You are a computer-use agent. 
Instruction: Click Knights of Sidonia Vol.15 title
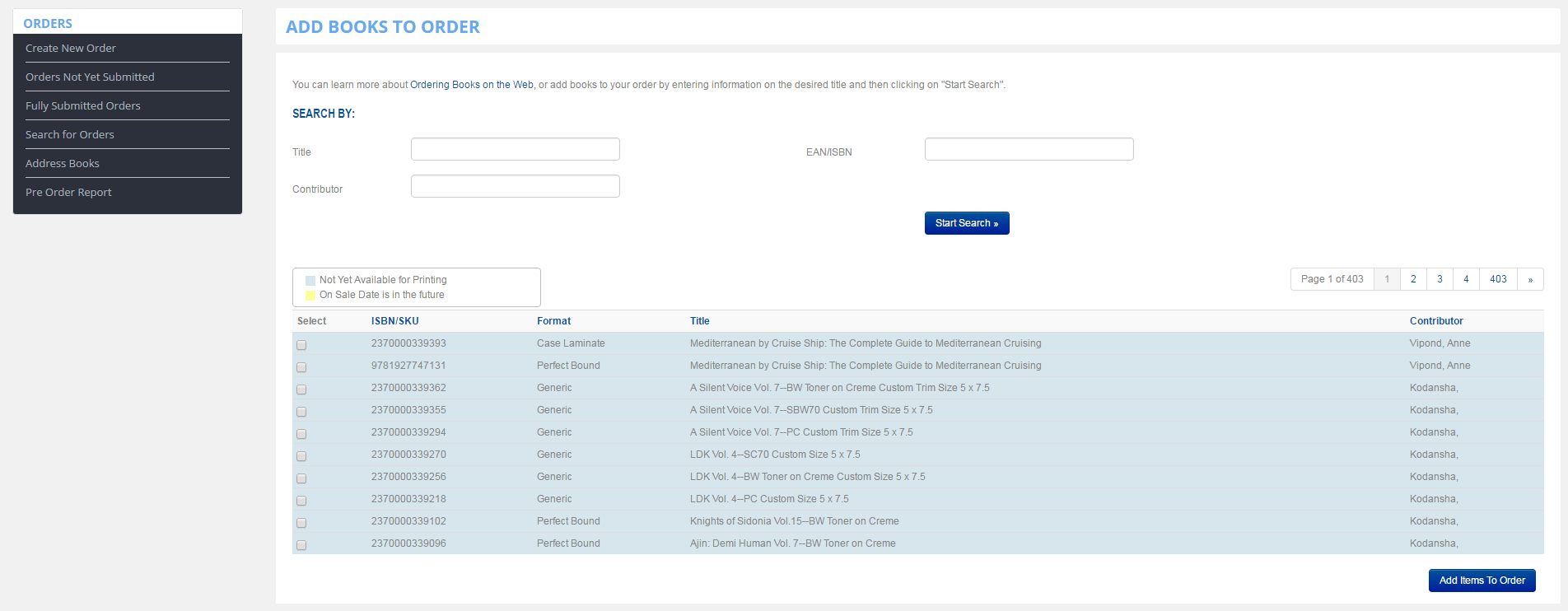[795, 521]
